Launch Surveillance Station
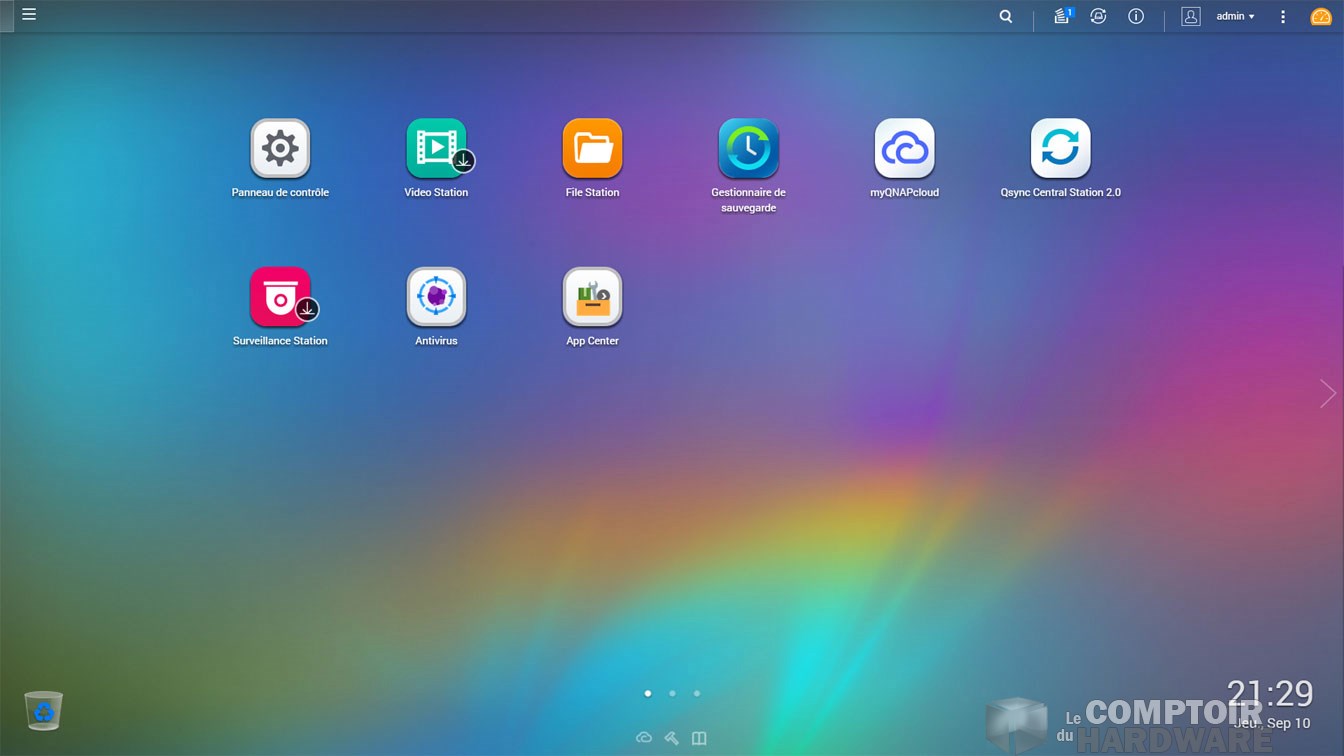 280,297
